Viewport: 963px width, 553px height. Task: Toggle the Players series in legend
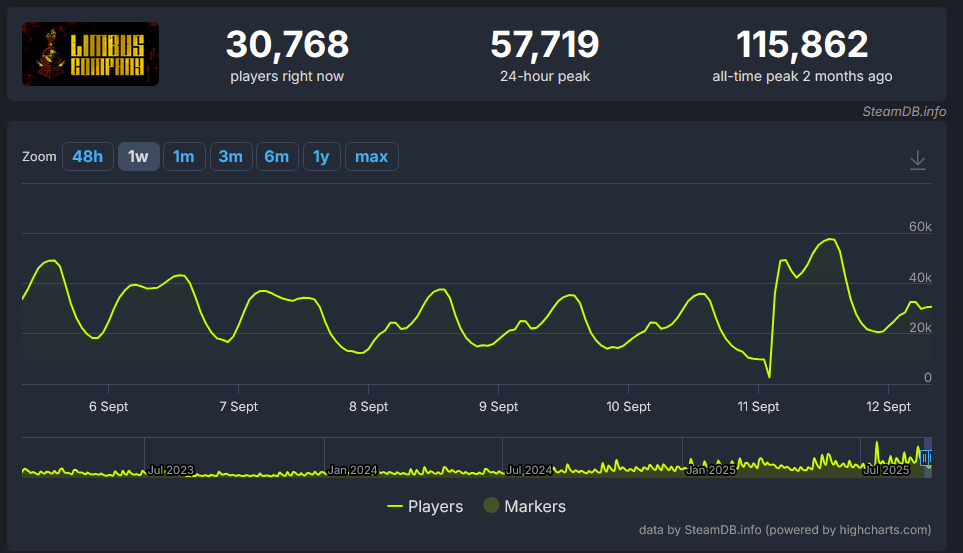(x=425, y=506)
